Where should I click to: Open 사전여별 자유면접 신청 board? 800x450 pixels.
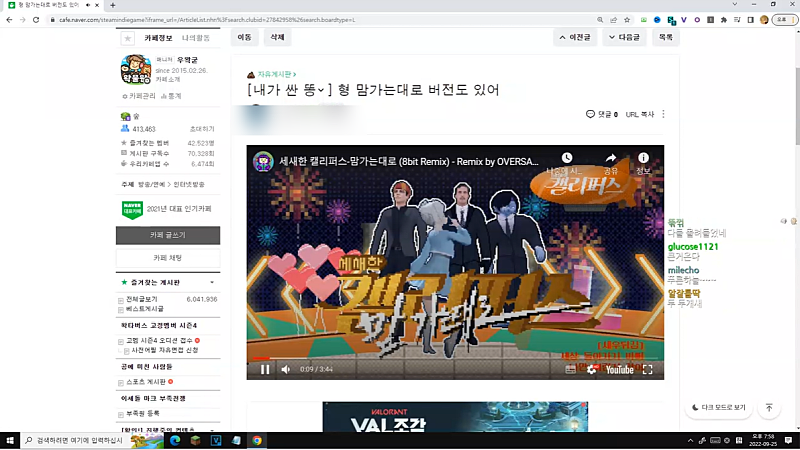click(x=165, y=350)
